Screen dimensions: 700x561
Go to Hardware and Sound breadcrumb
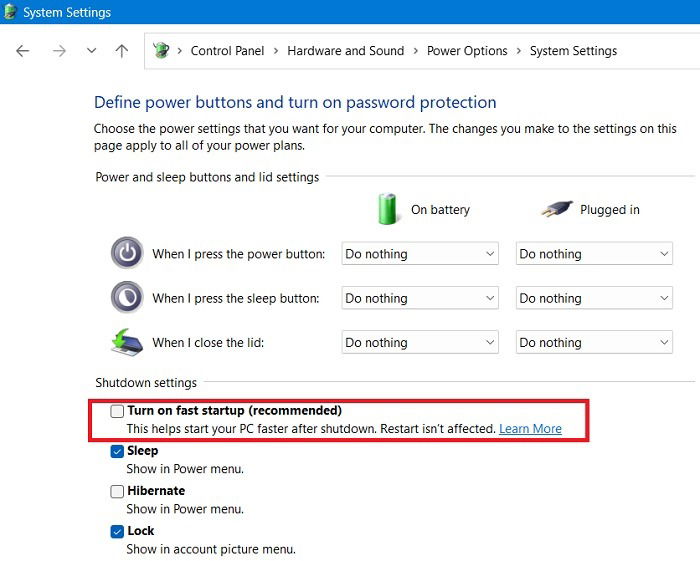346,51
